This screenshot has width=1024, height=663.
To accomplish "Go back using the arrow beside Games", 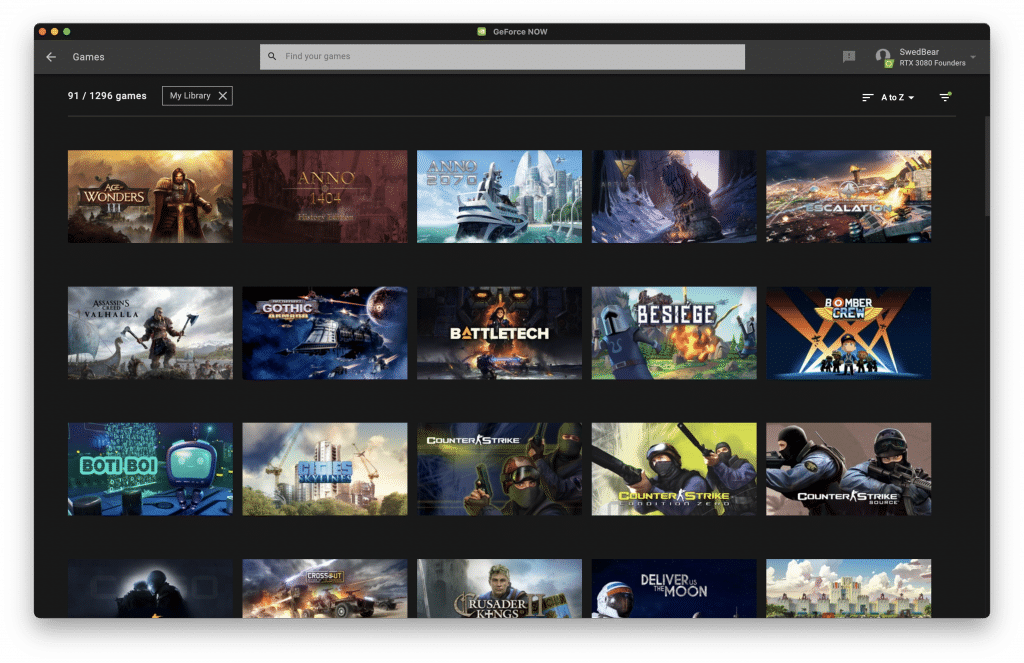I will (51, 57).
